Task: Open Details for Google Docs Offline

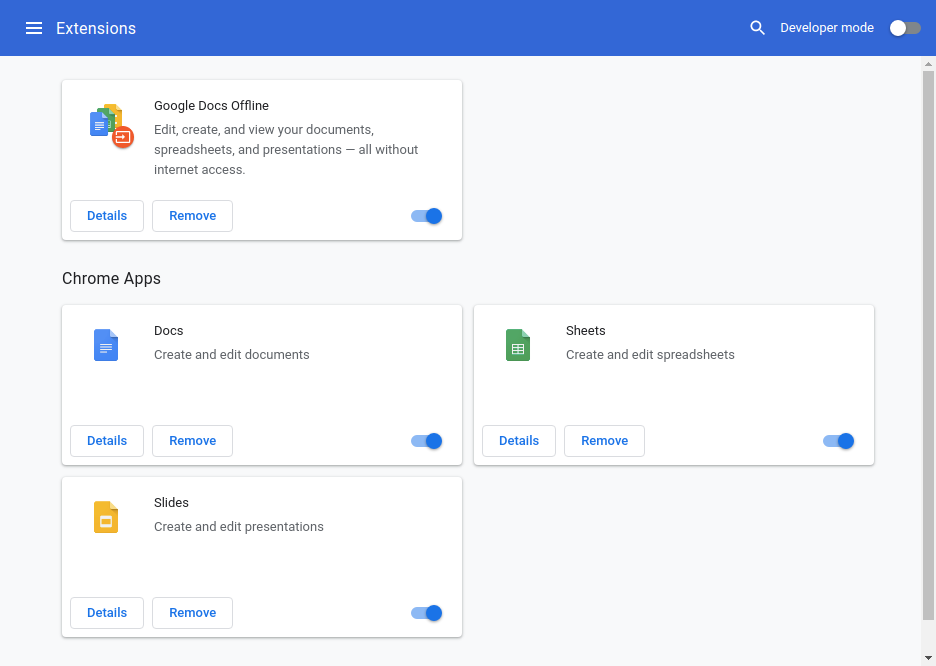Action: (107, 216)
